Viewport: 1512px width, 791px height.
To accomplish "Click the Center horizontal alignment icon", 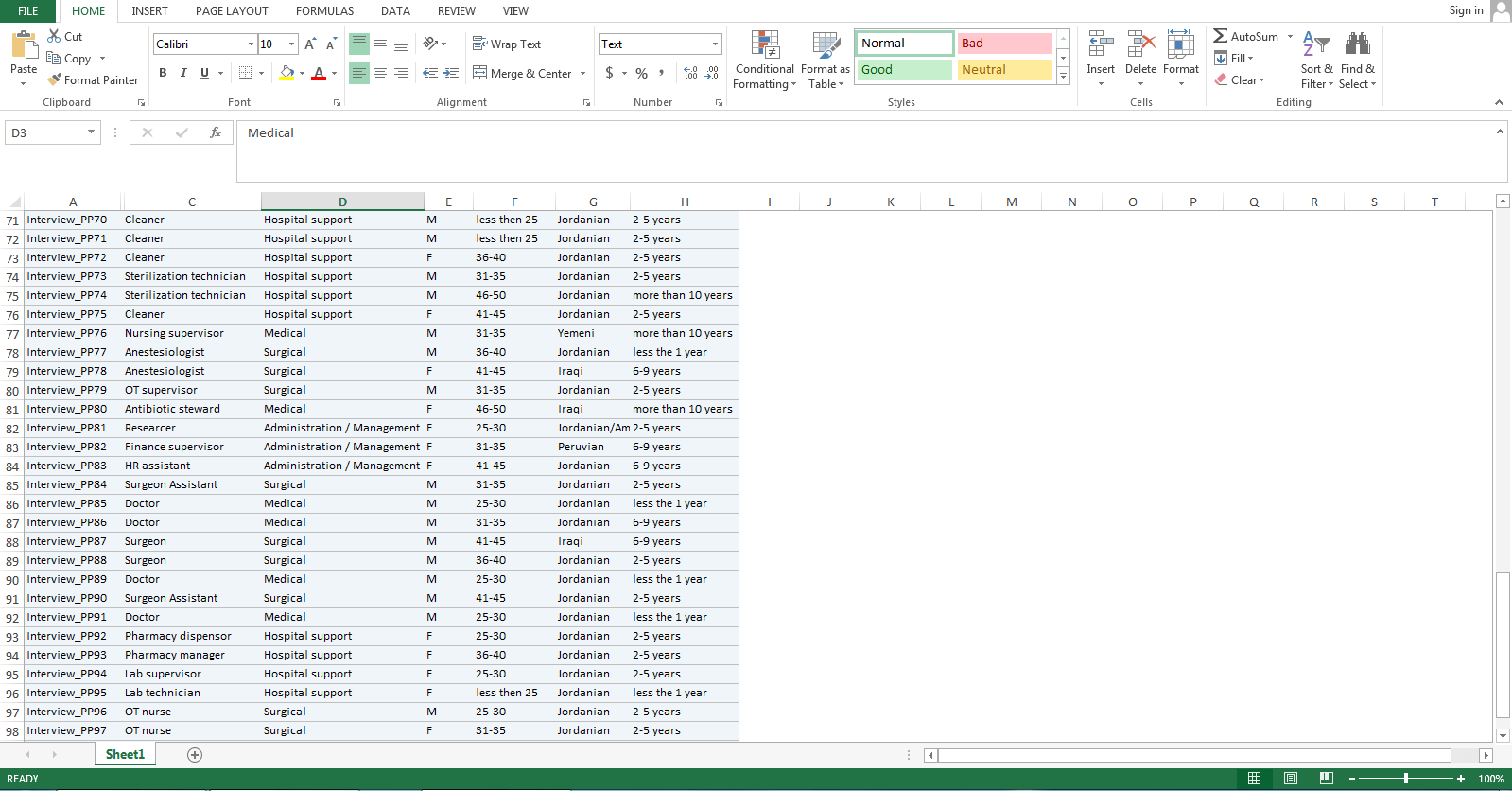I will tap(380, 73).
